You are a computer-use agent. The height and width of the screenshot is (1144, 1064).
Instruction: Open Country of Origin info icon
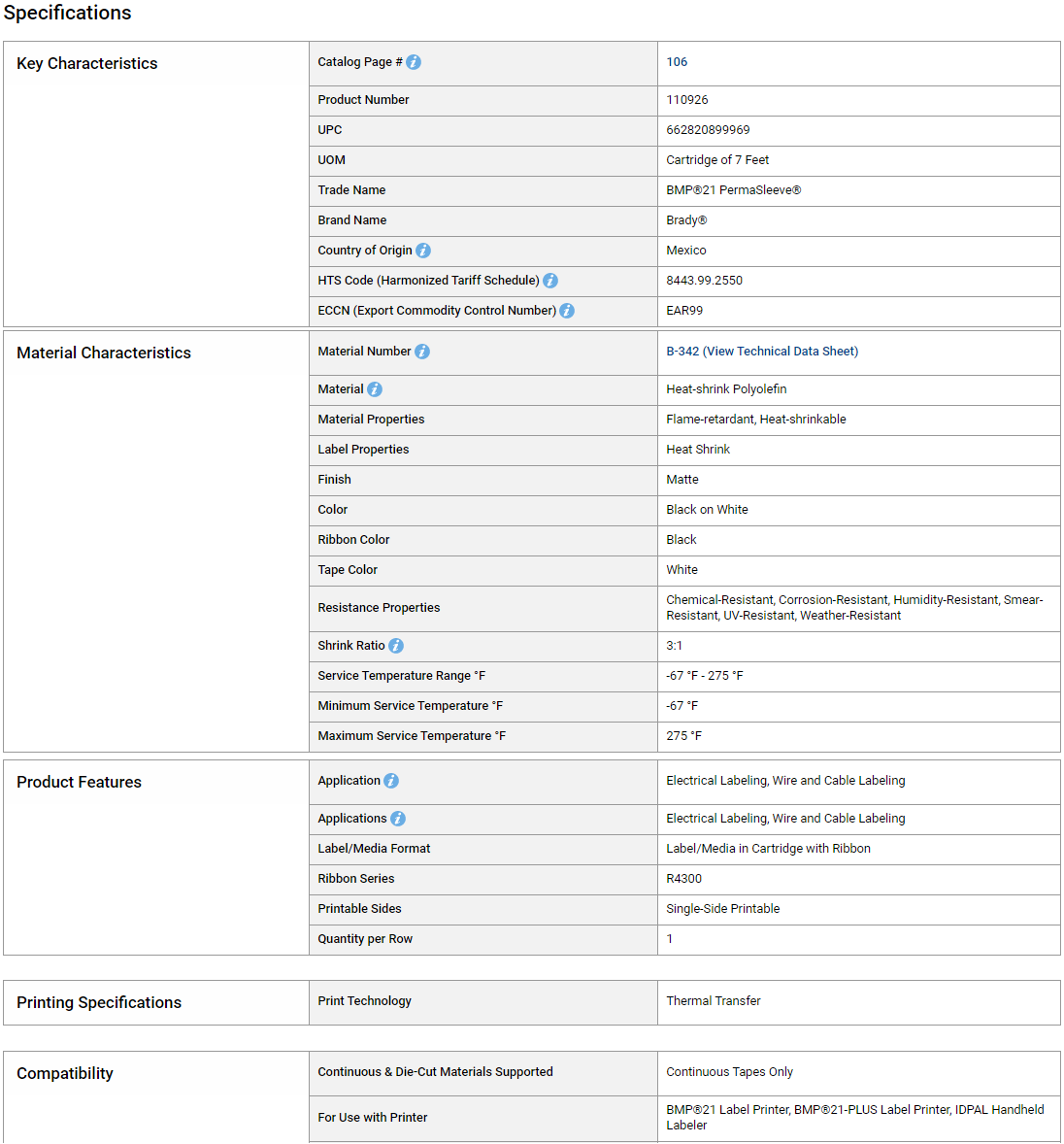[x=423, y=251]
